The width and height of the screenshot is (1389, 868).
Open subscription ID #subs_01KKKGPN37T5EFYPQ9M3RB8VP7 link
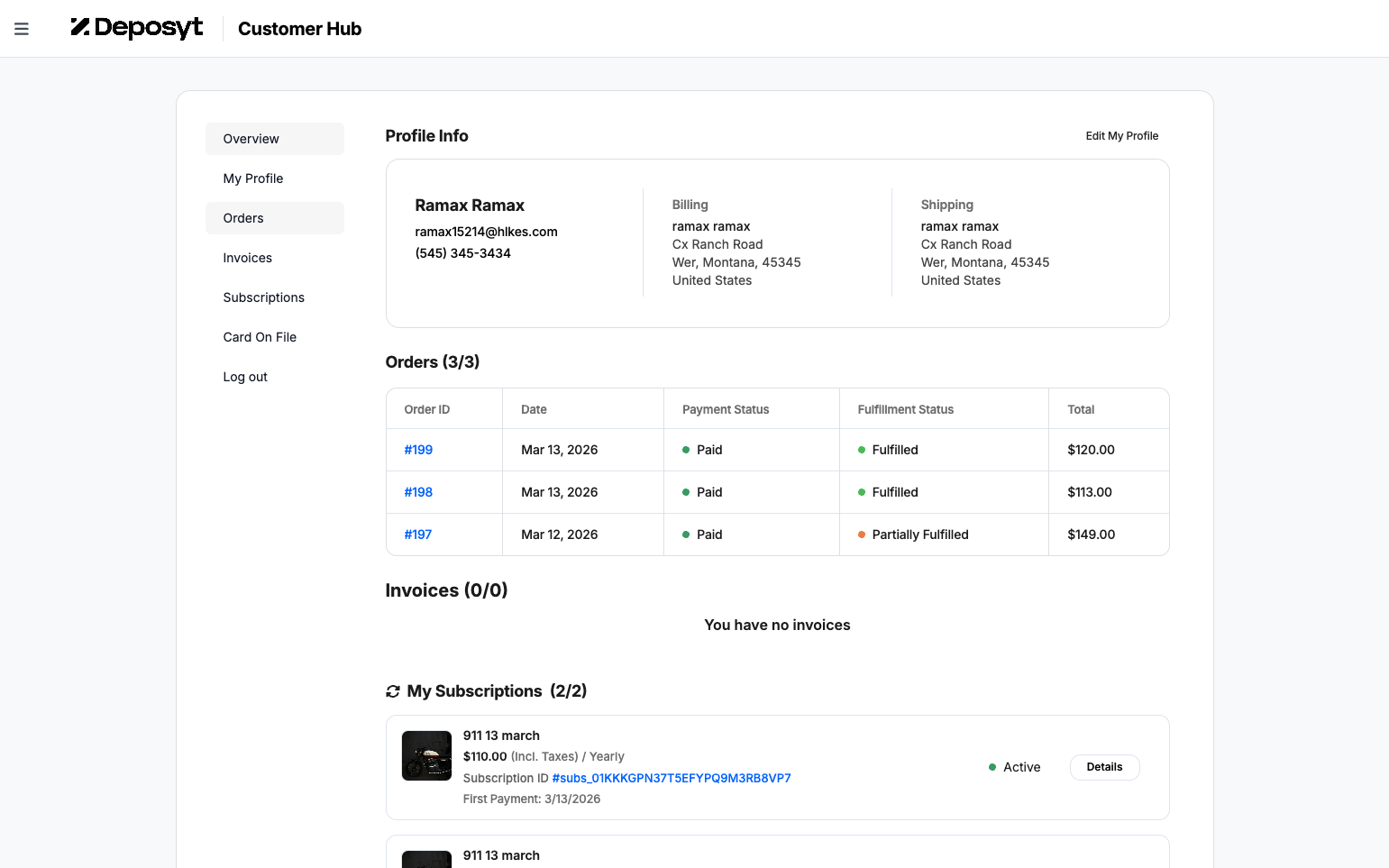(672, 778)
